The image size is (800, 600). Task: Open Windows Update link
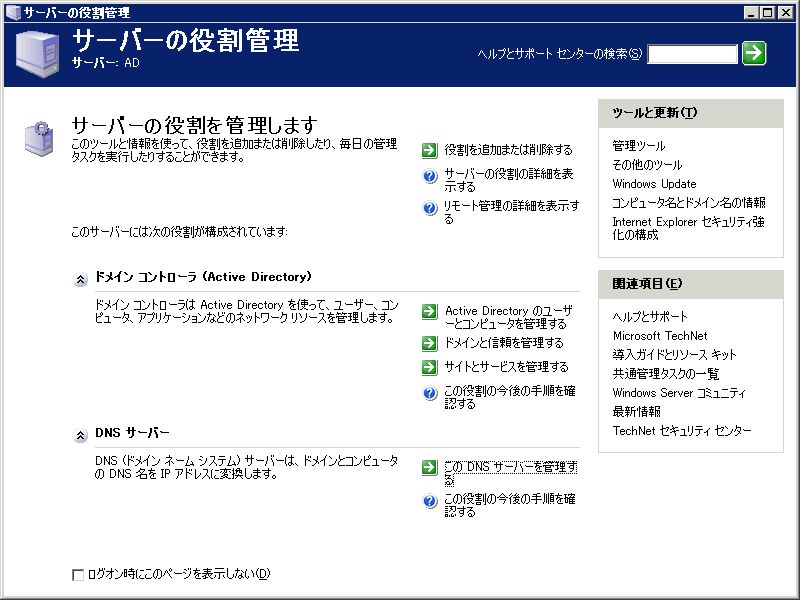654,184
